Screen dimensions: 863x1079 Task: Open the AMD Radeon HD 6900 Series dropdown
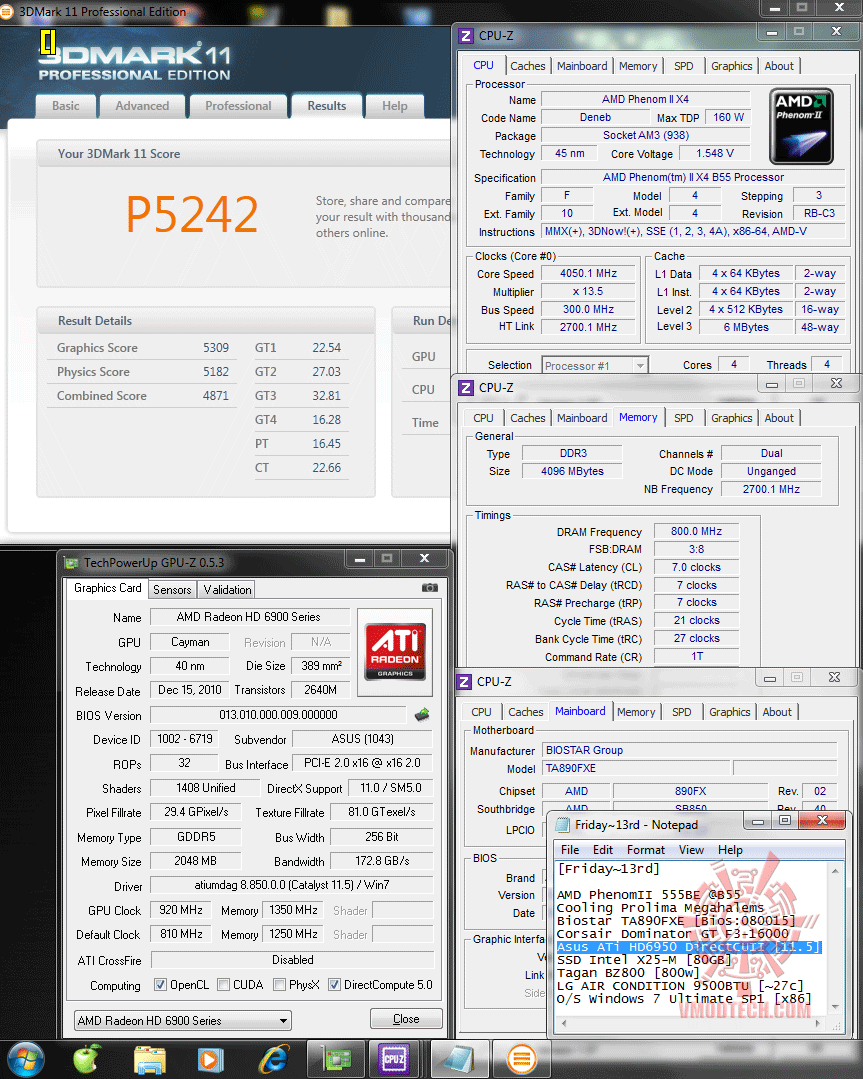(182, 1021)
